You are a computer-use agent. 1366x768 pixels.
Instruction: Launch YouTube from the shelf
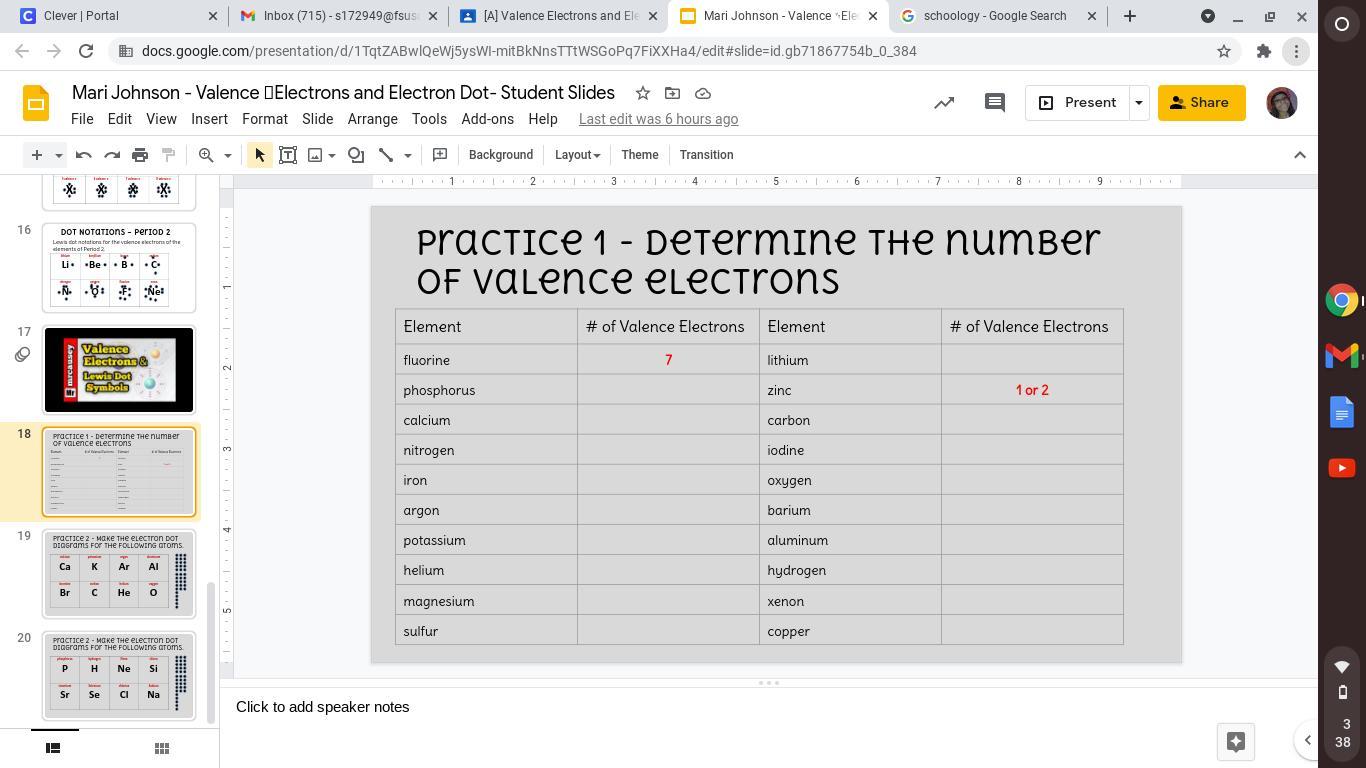click(1342, 467)
